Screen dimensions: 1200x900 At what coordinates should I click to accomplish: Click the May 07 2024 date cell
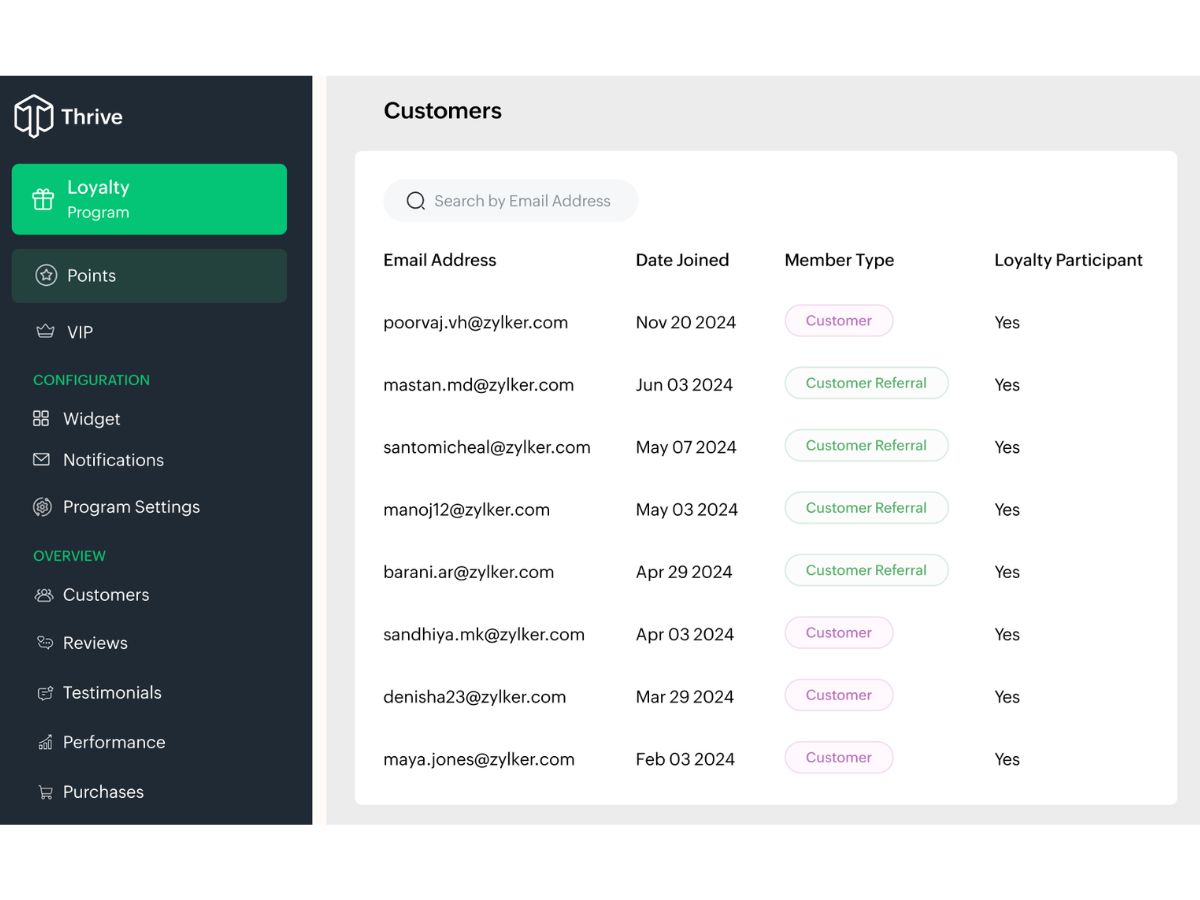[686, 447]
